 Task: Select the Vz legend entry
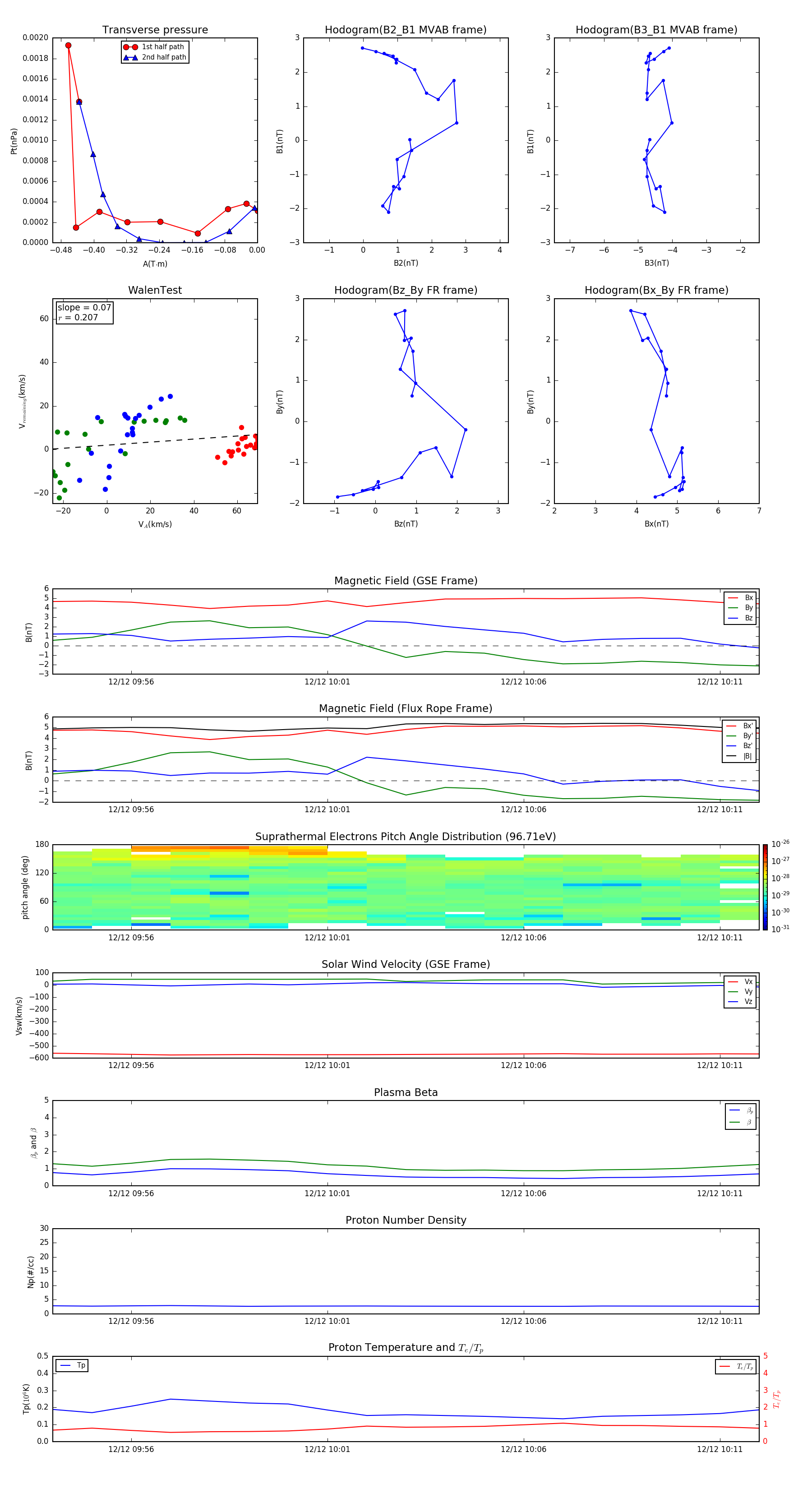coord(740,1002)
